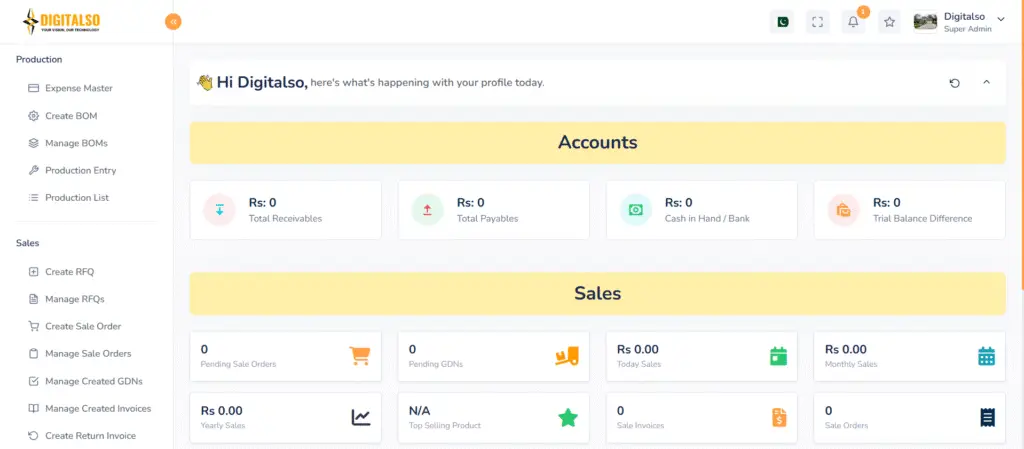Image resolution: width=1024 pixels, height=449 pixels.
Task: Go to Manage Sale Orders
Action: click(x=88, y=353)
